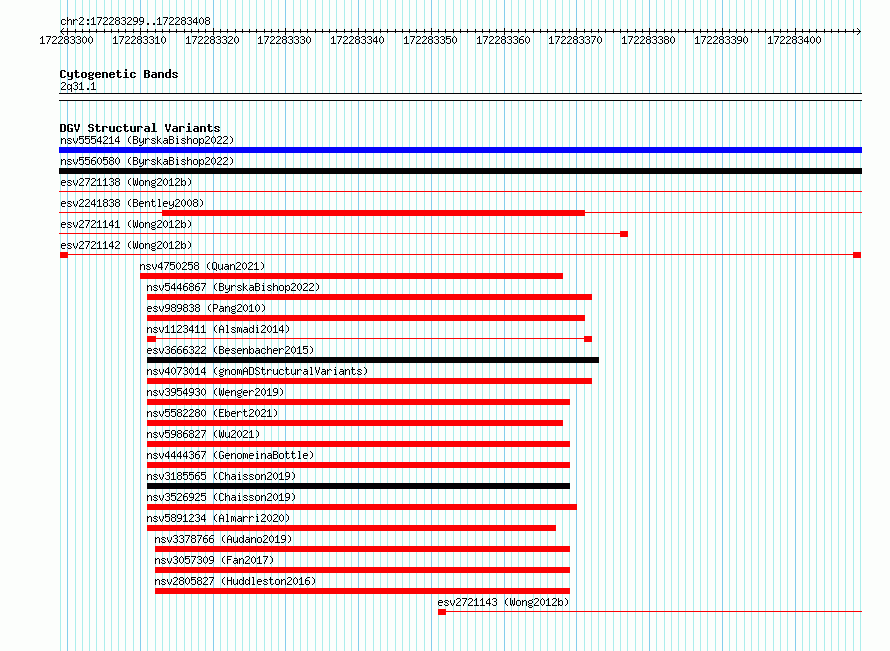This screenshot has width=890, height=651.
Task: Click ruler position 172283350
Action: [430, 40]
